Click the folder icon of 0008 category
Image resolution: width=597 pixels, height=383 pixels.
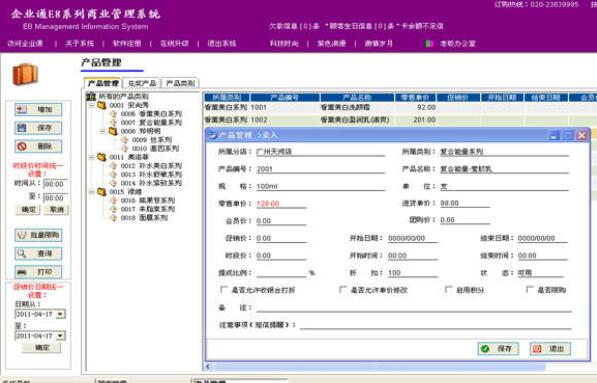pyautogui.click(x=113, y=131)
